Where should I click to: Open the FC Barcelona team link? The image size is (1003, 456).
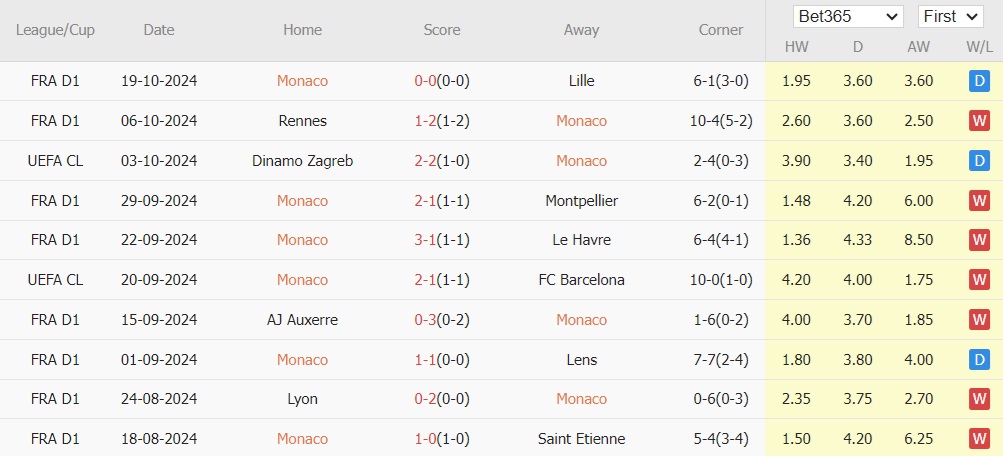point(581,280)
